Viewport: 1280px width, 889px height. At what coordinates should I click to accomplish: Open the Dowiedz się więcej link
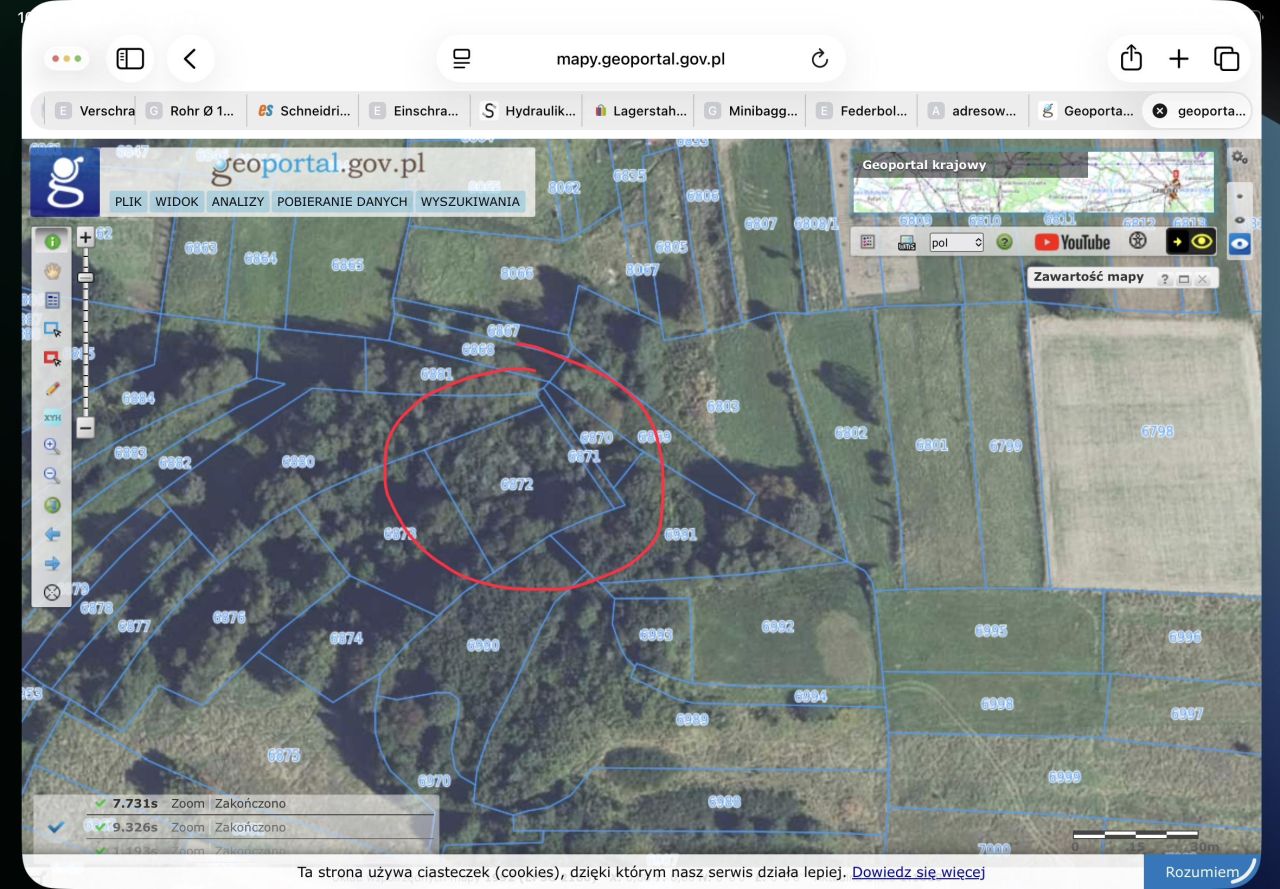[918, 872]
